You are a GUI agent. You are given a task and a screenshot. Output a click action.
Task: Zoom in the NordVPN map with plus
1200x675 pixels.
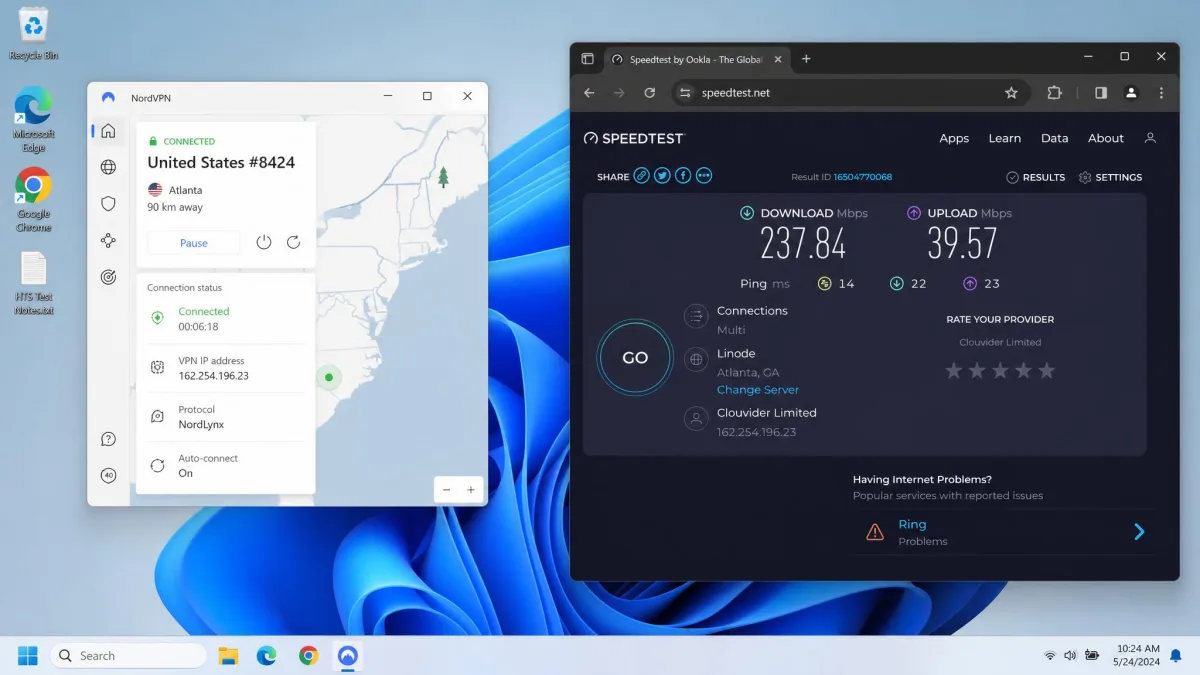coord(471,490)
